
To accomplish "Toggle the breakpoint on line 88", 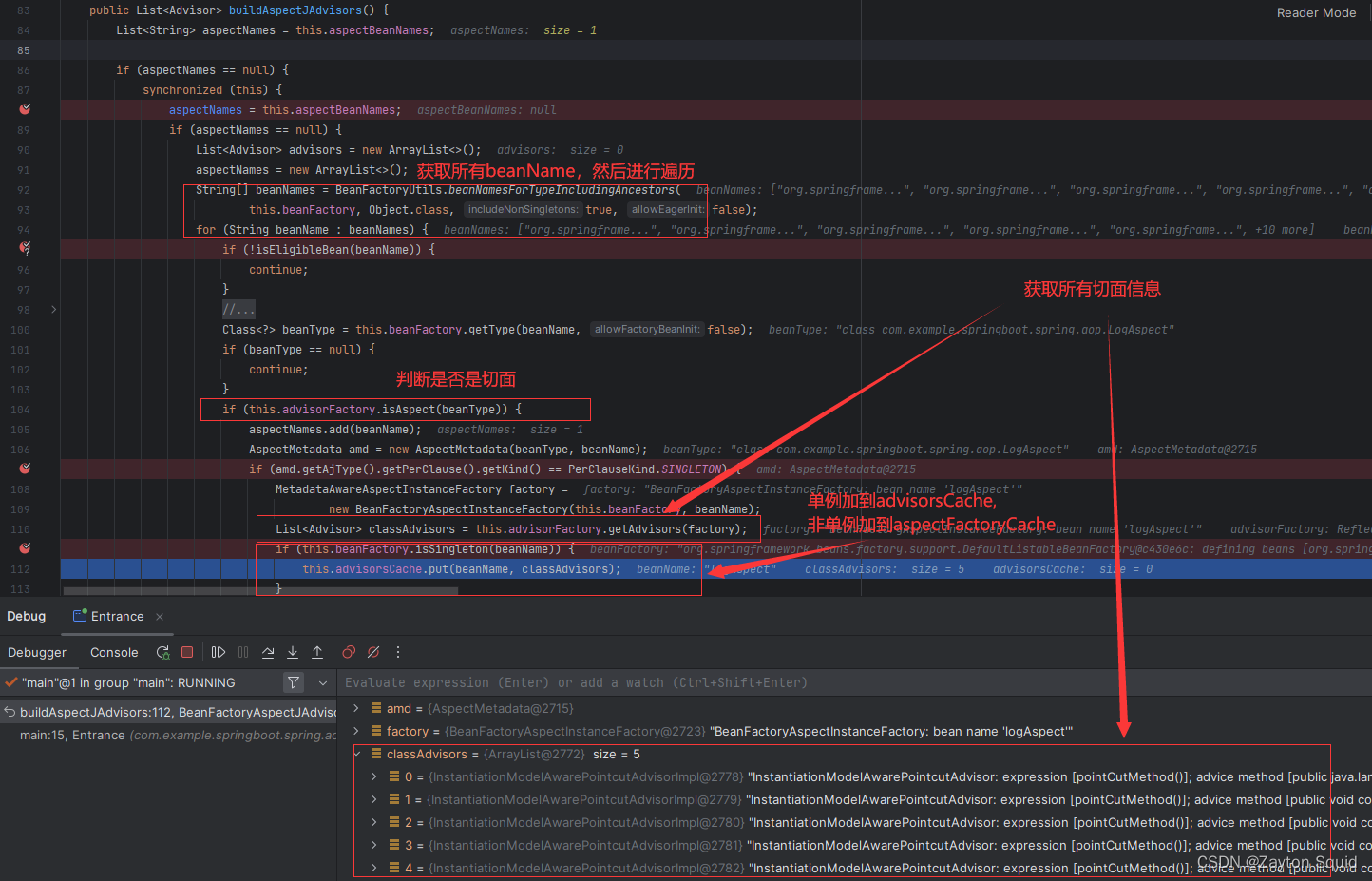I will pos(25,109).
